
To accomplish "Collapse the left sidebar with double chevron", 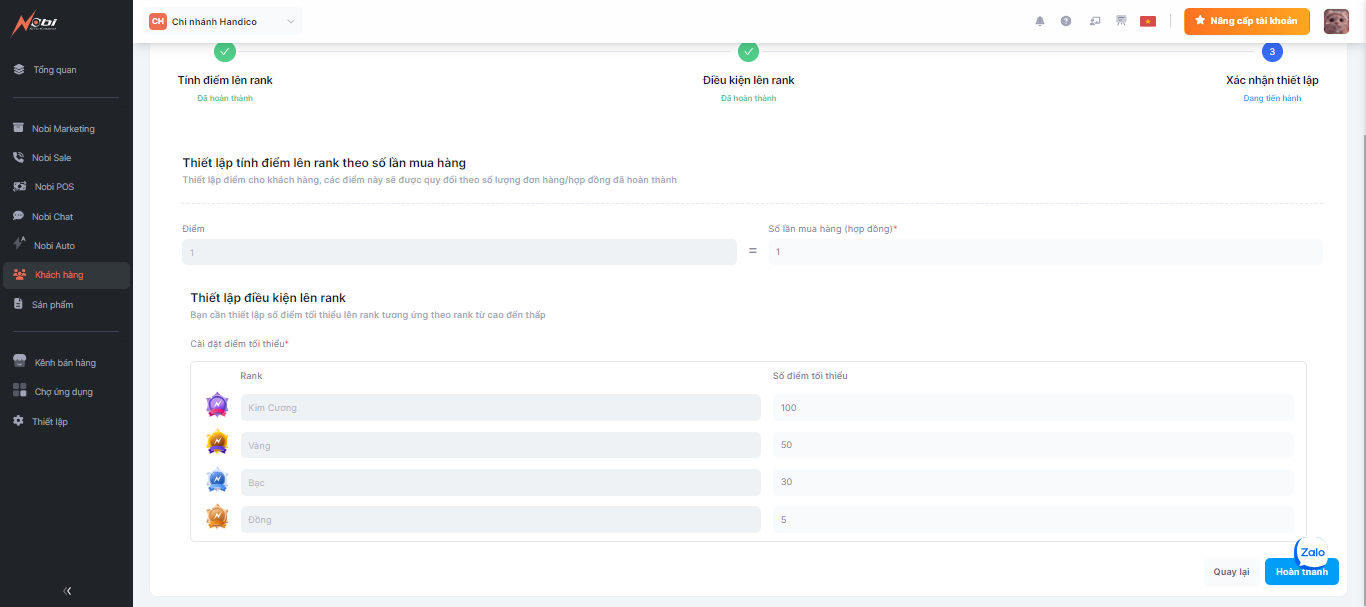I will 67,591.
